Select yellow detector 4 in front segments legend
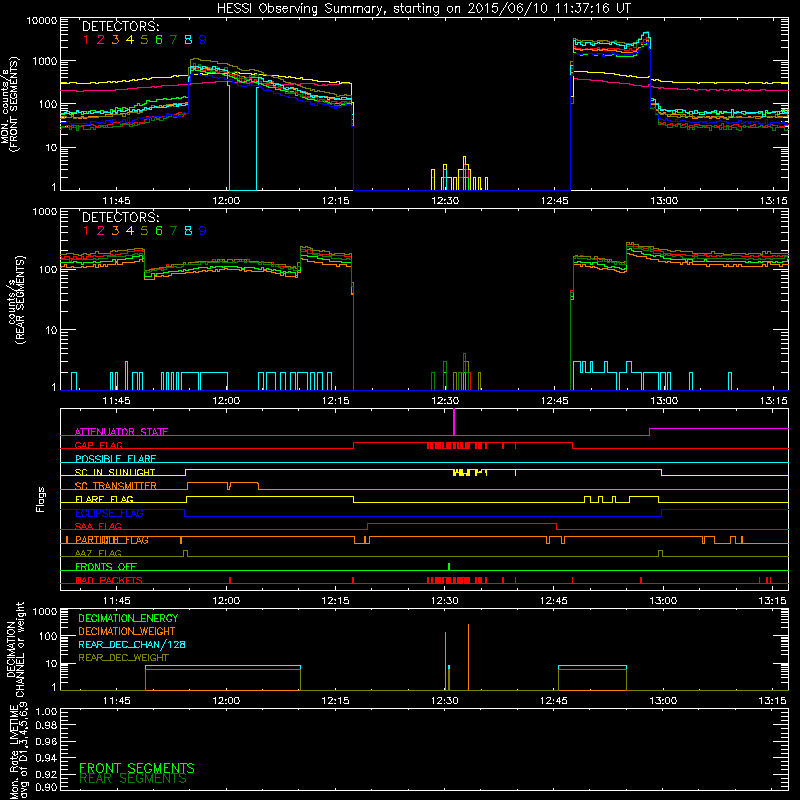 [130, 40]
